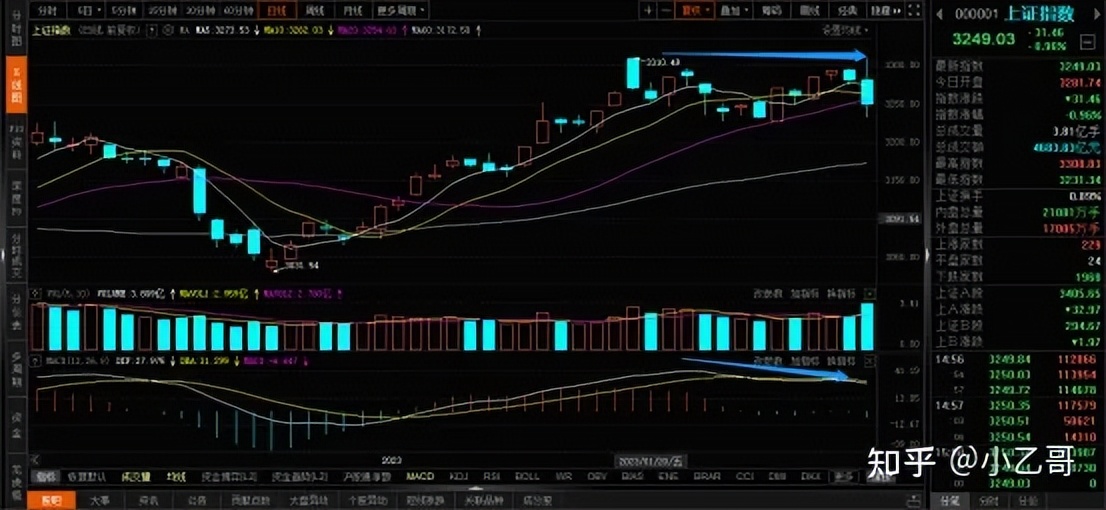Click the circular settings icon beside MA label
The image size is (1106, 510).
pyautogui.click(x=169, y=30)
